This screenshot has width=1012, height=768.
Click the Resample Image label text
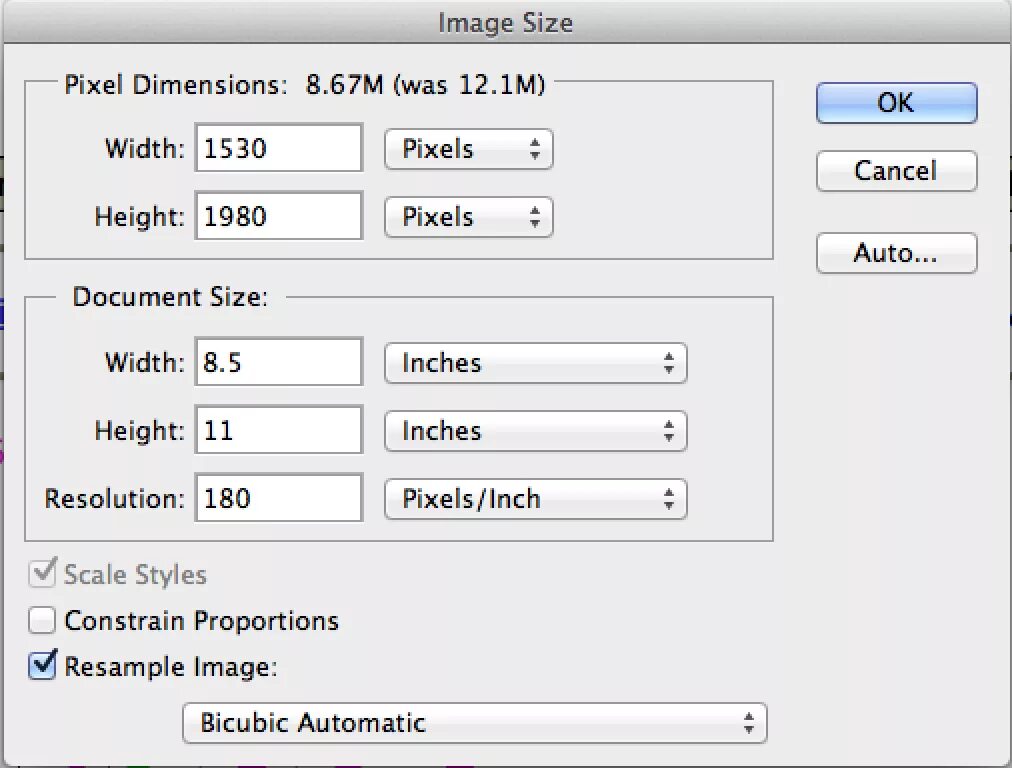[170, 667]
